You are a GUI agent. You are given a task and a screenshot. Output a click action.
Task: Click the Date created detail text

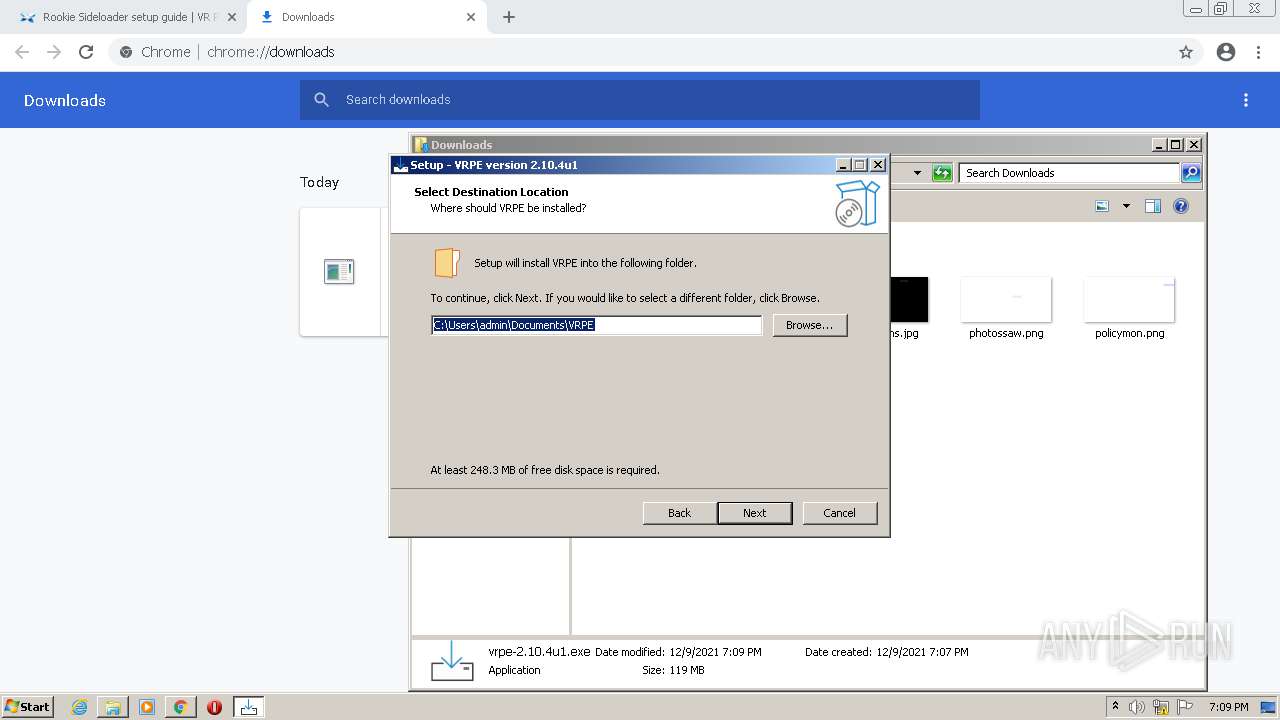pyautogui.click(x=887, y=652)
